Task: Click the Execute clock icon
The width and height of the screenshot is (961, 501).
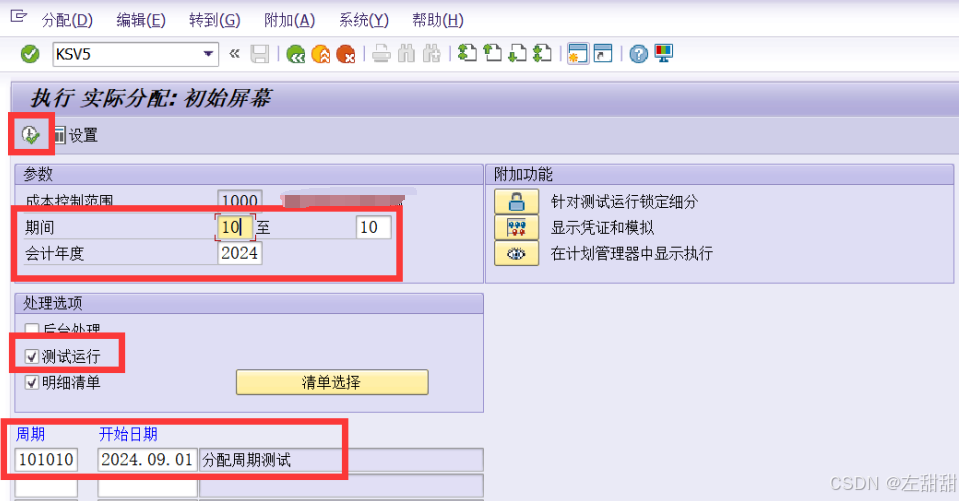Action: coord(30,134)
